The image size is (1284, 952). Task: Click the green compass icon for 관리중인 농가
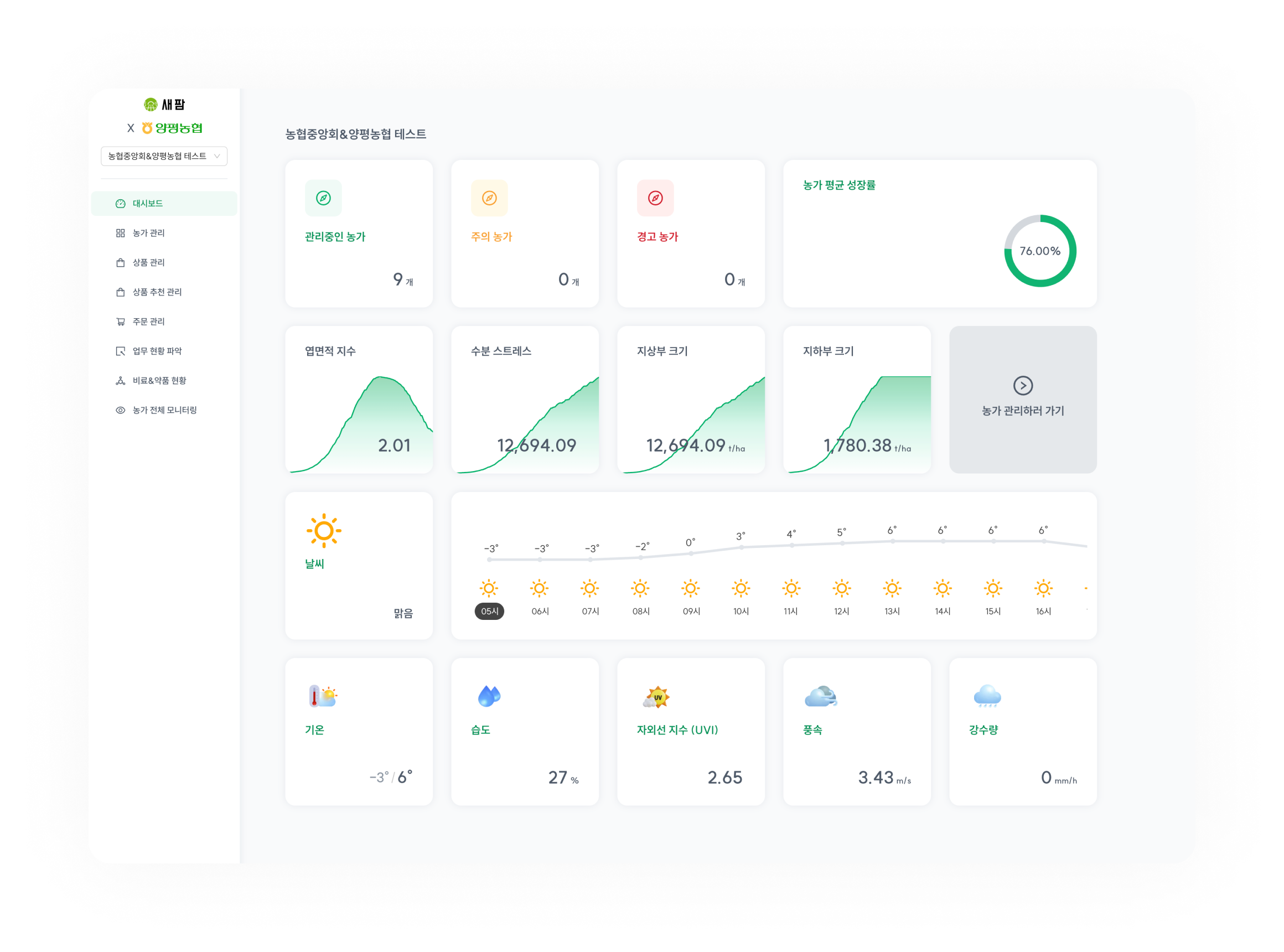(323, 198)
